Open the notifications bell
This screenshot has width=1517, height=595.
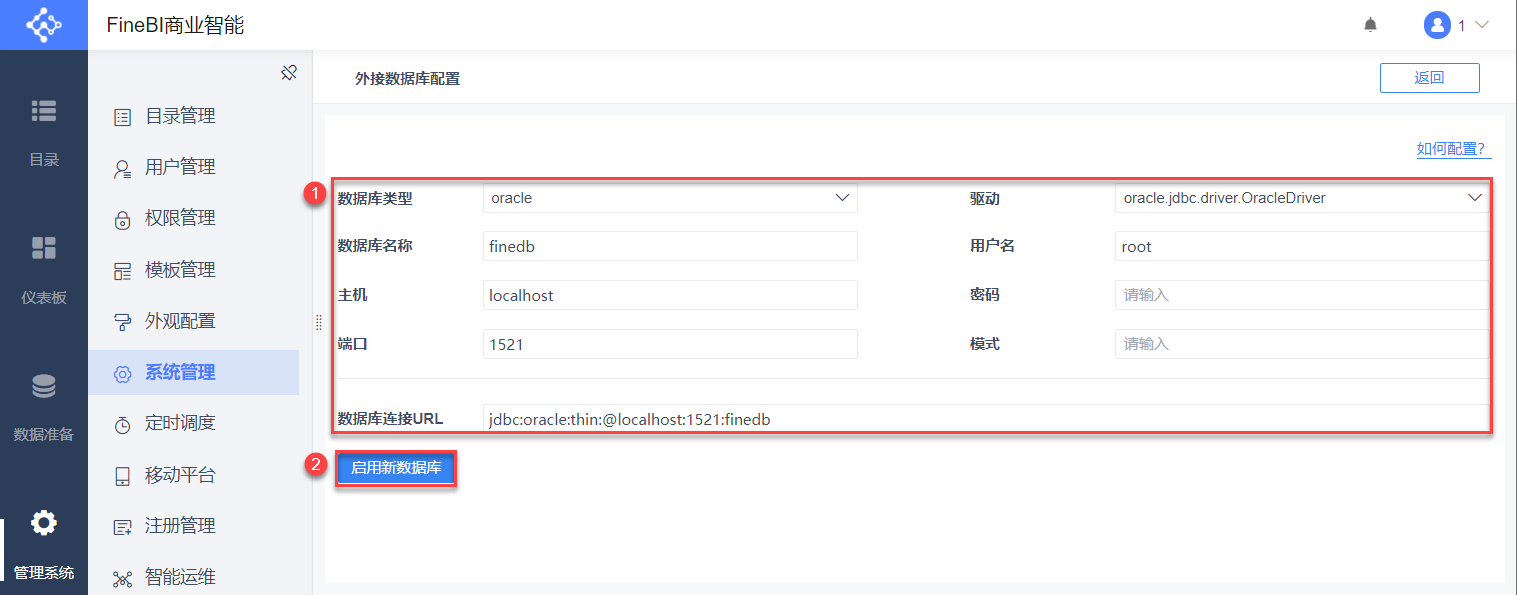click(x=1370, y=25)
